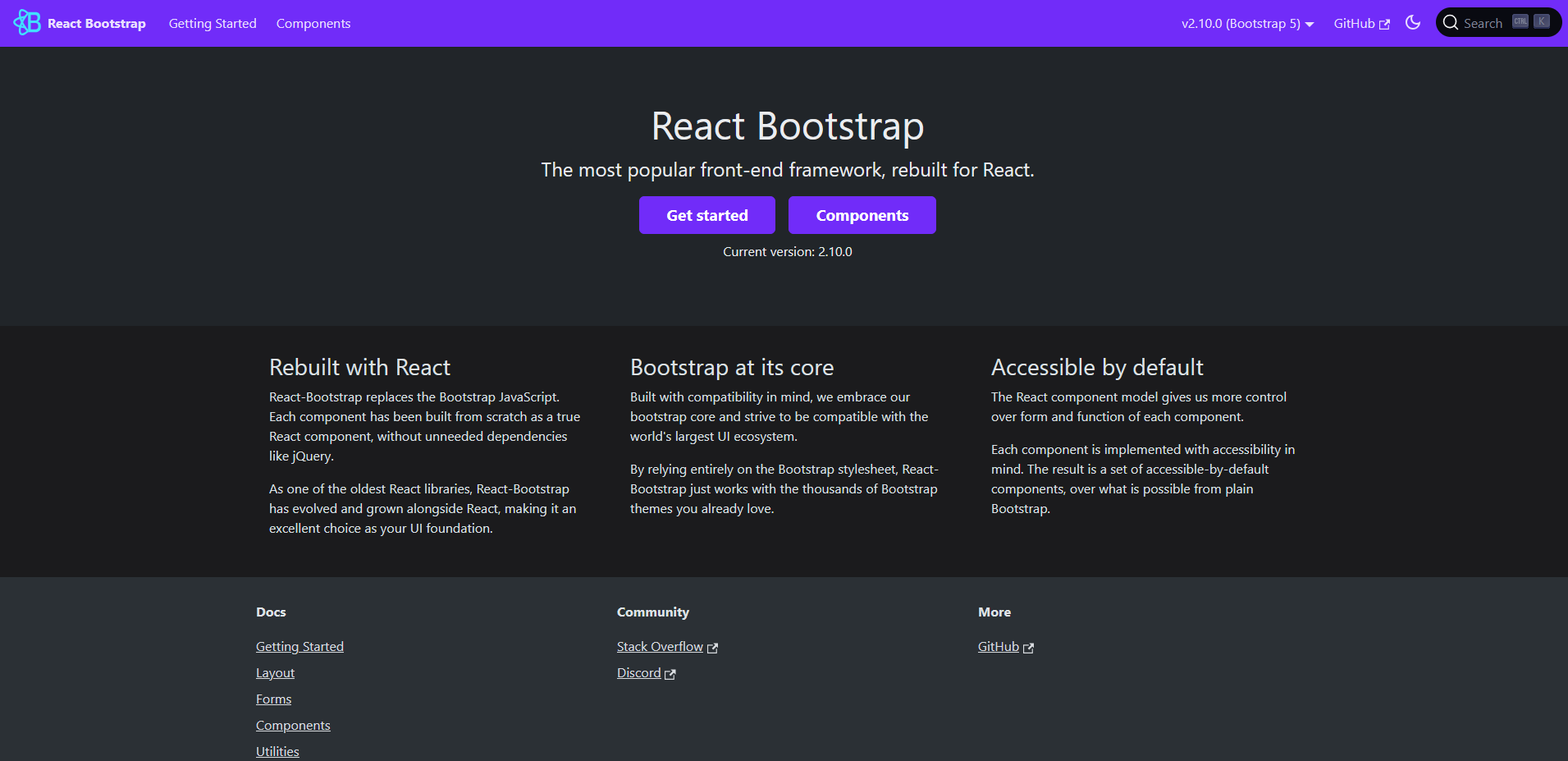Screen dimensions: 1568x761
Task: Click the purple Components hero button
Action: pos(862,215)
